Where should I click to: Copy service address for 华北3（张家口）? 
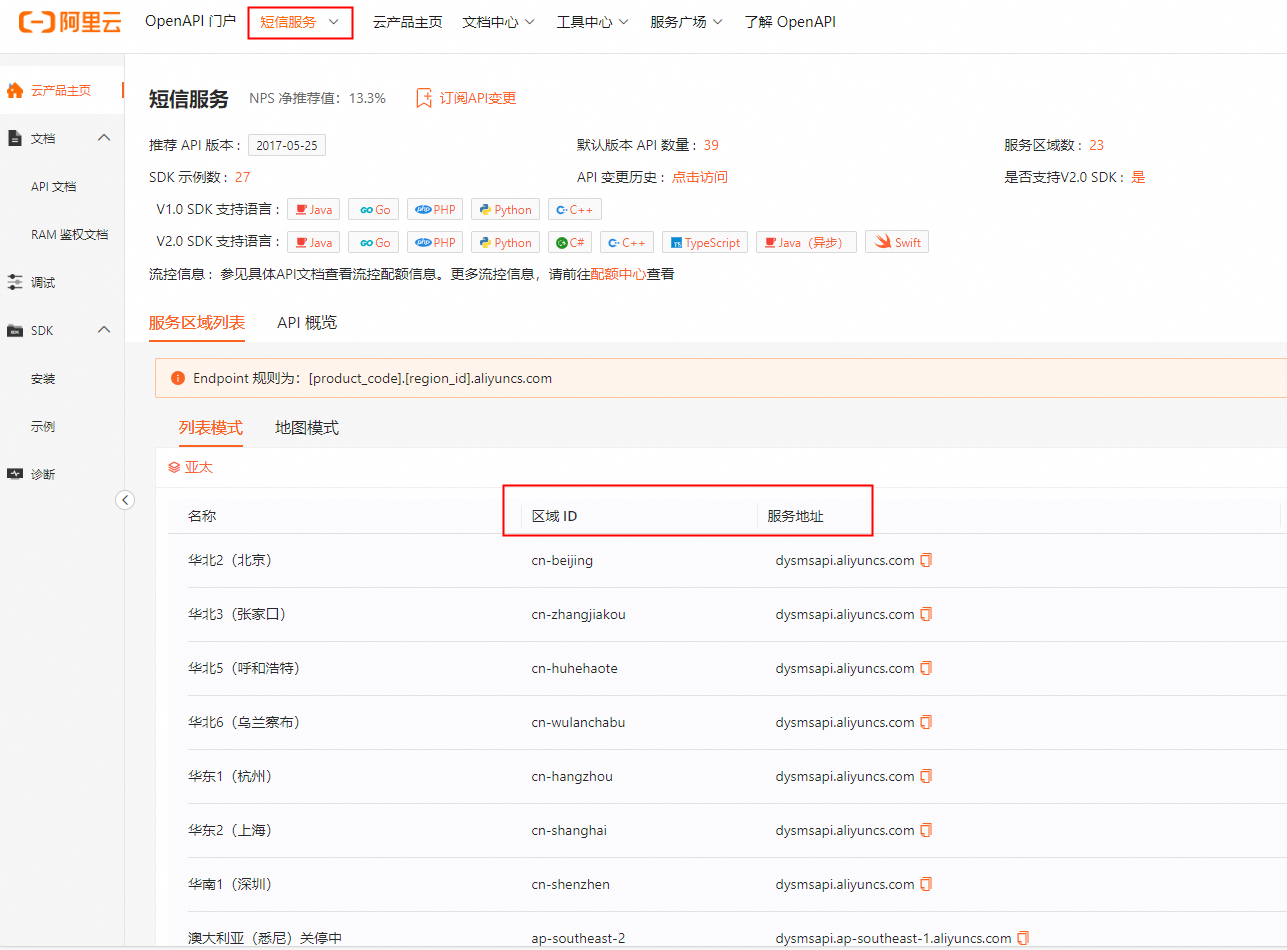coord(926,614)
